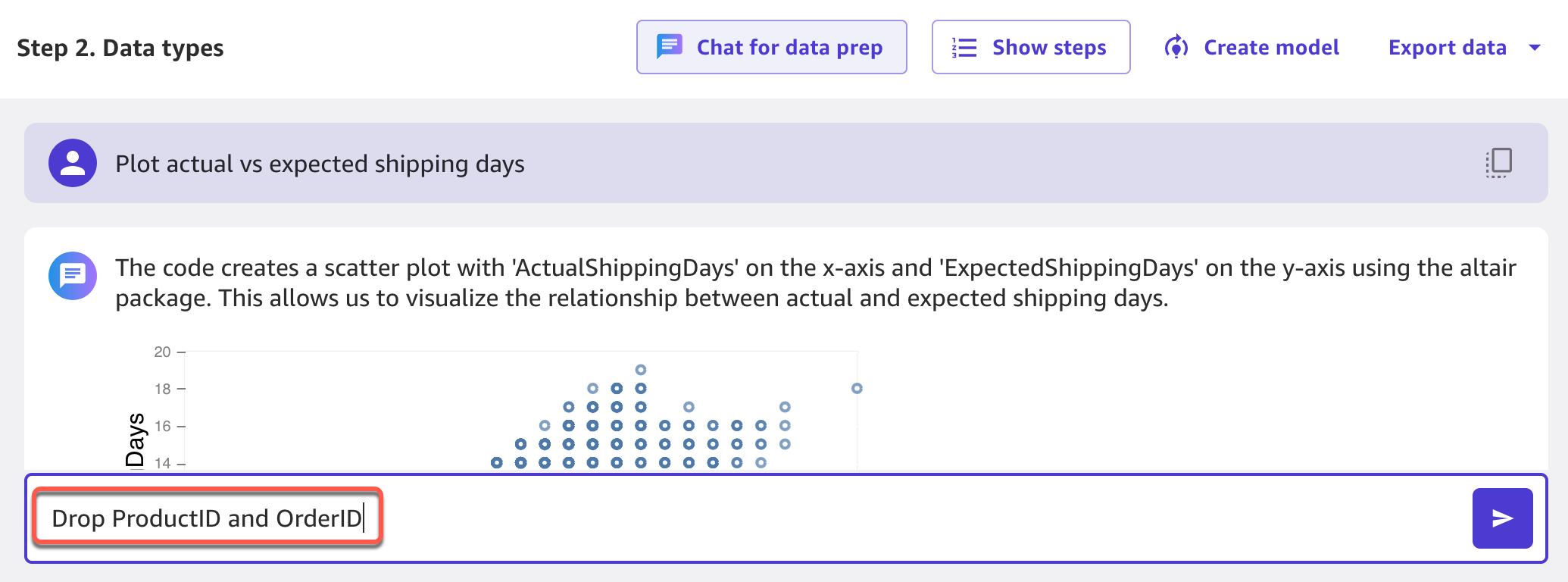Click the leftmost point on the 14 row

[496, 462]
